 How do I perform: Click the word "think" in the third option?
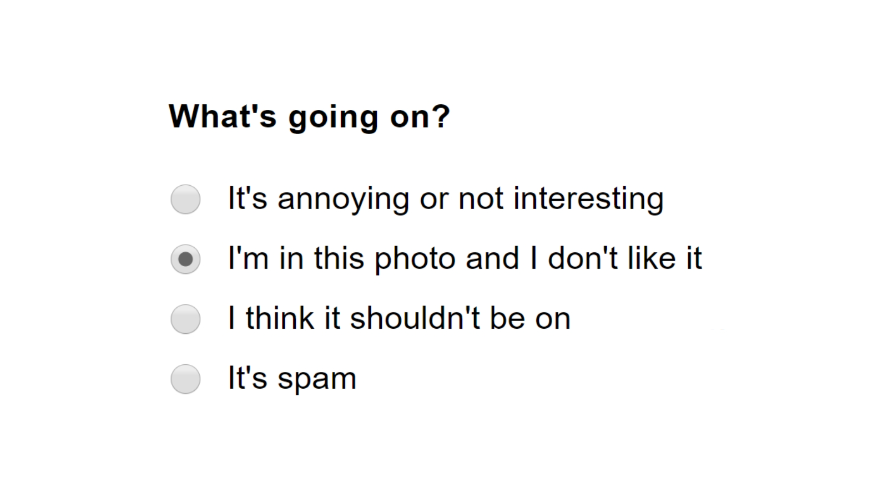(280, 318)
